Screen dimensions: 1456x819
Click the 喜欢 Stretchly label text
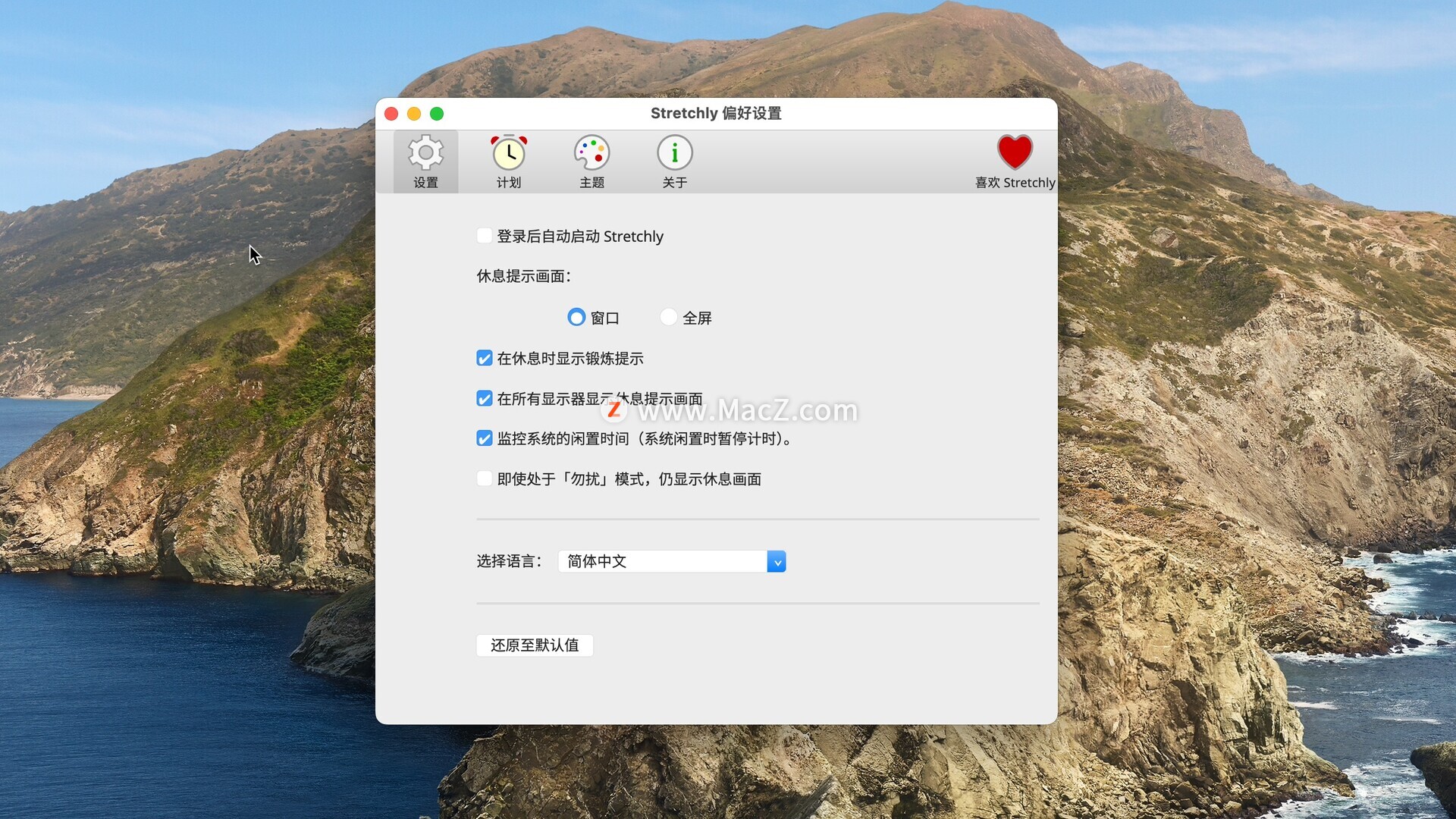[1015, 183]
